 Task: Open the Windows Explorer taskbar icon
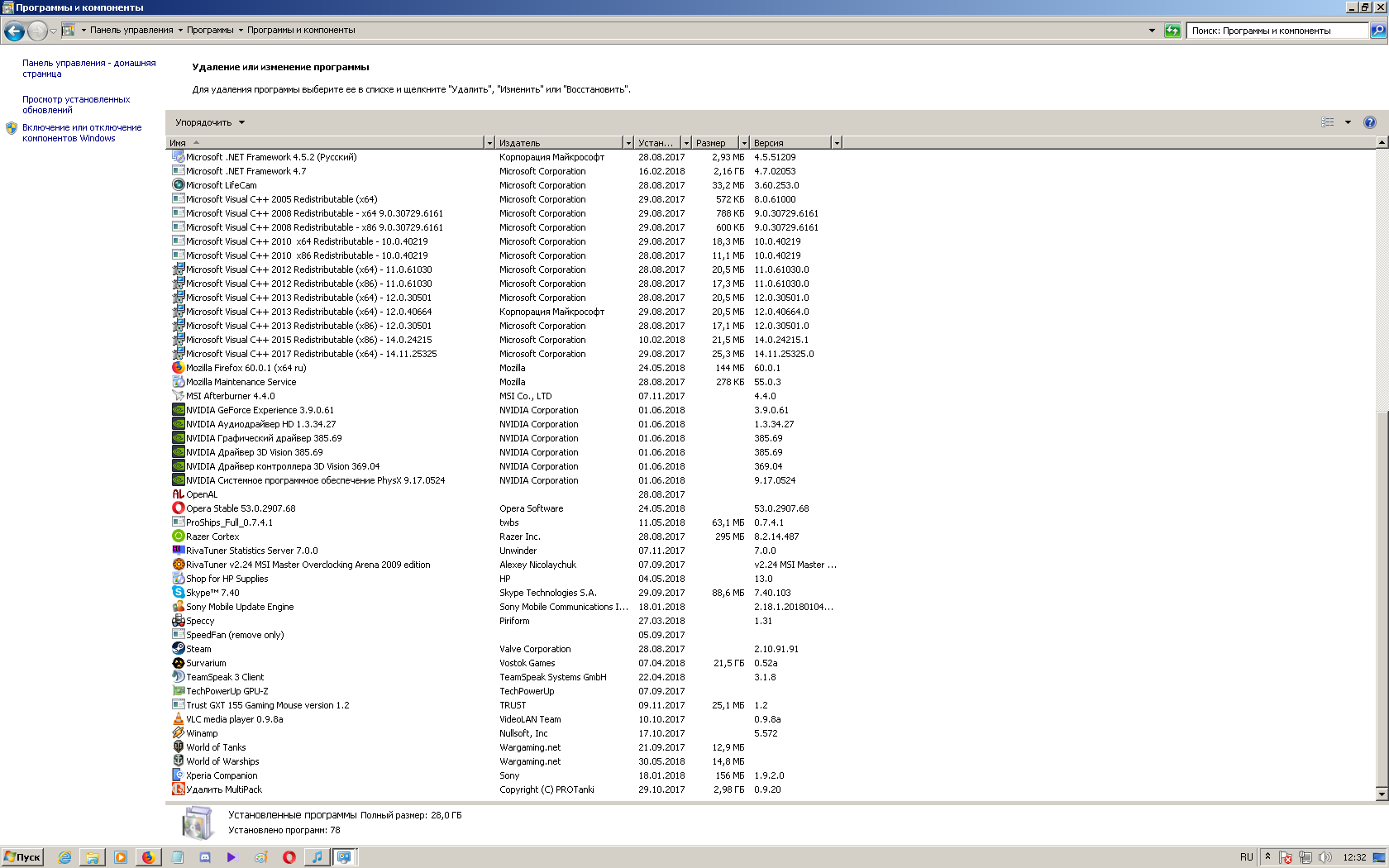(93, 857)
